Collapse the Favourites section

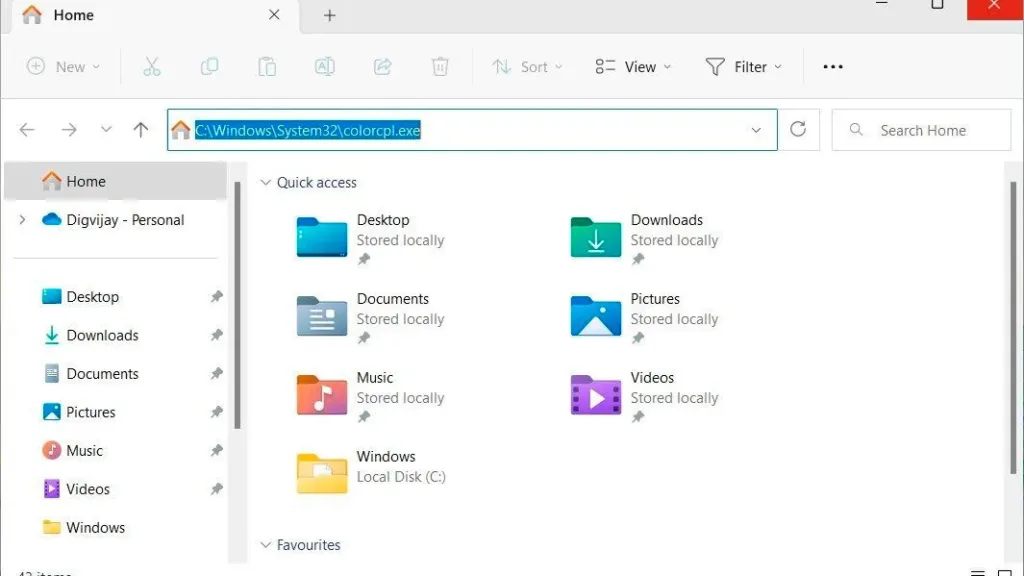[x=265, y=545]
